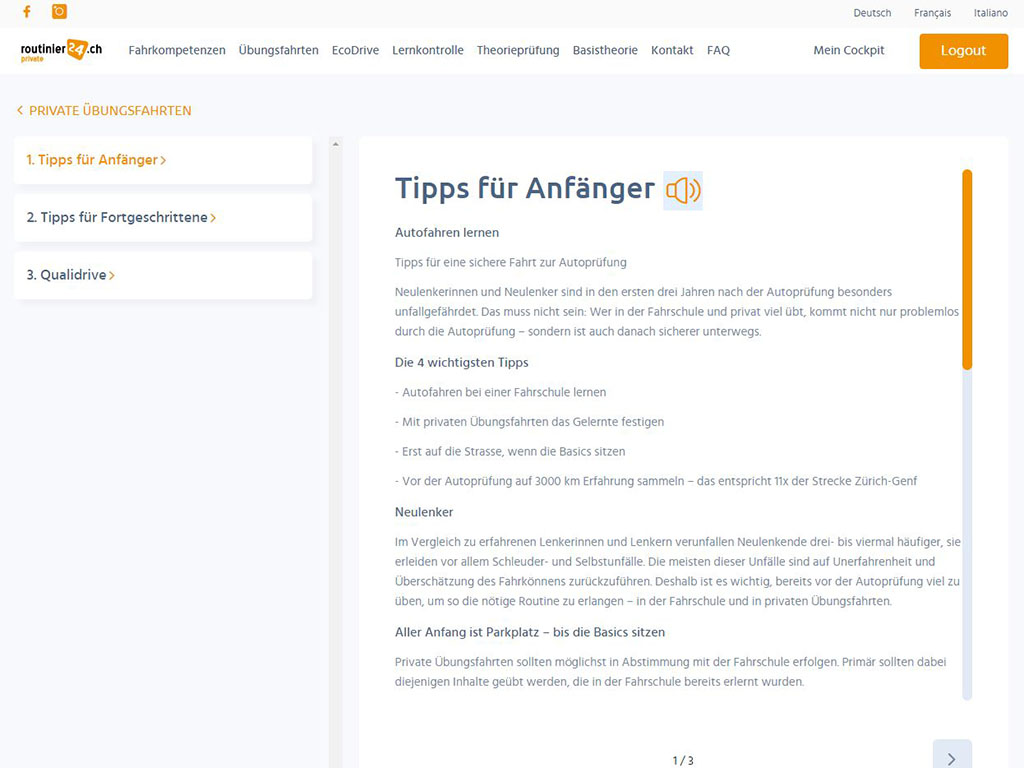Open section 1. Tipps für Anfänger
The width and height of the screenshot is (1024, 768).
(96, 160)
